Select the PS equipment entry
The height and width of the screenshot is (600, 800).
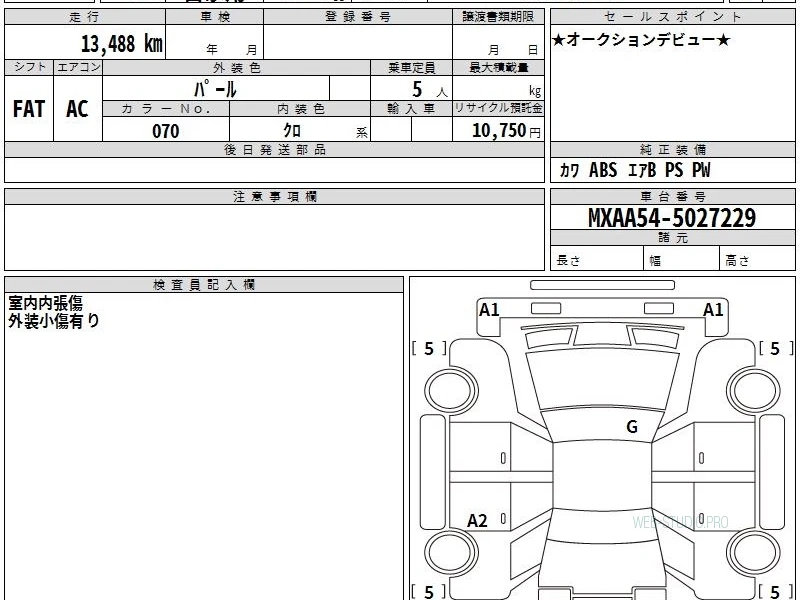674,170
